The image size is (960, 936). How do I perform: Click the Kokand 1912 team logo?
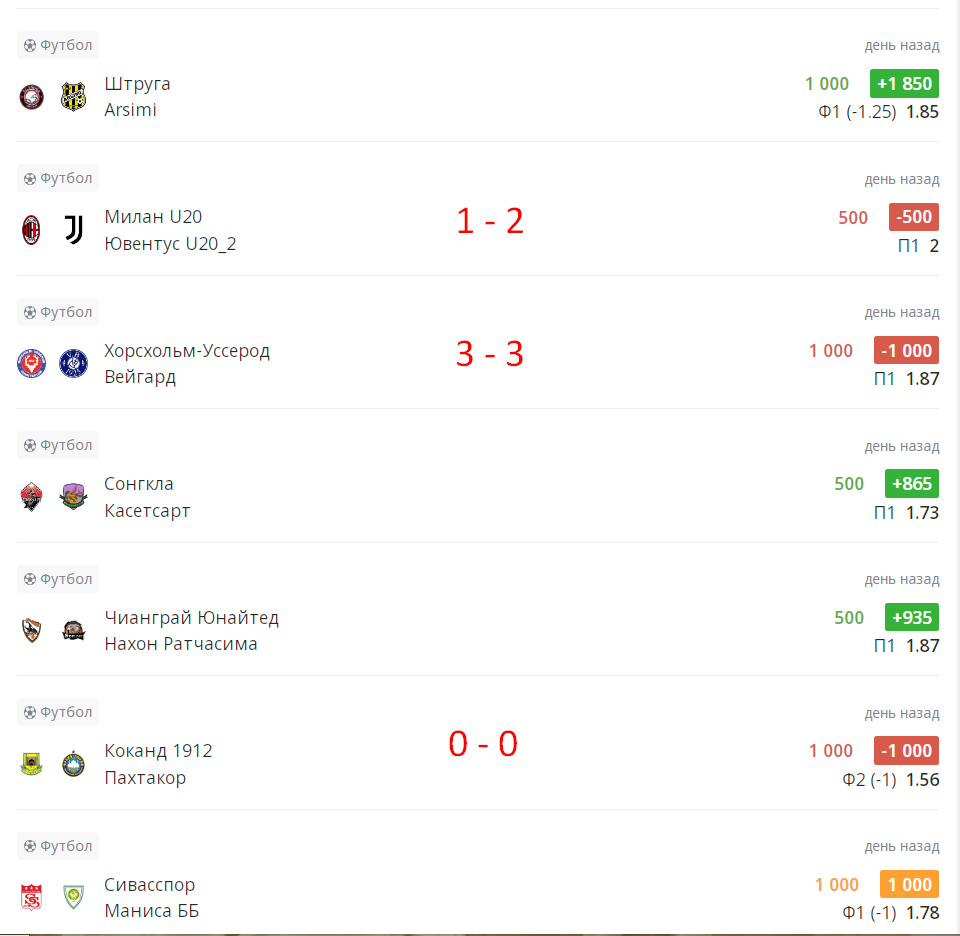[32, 764]
